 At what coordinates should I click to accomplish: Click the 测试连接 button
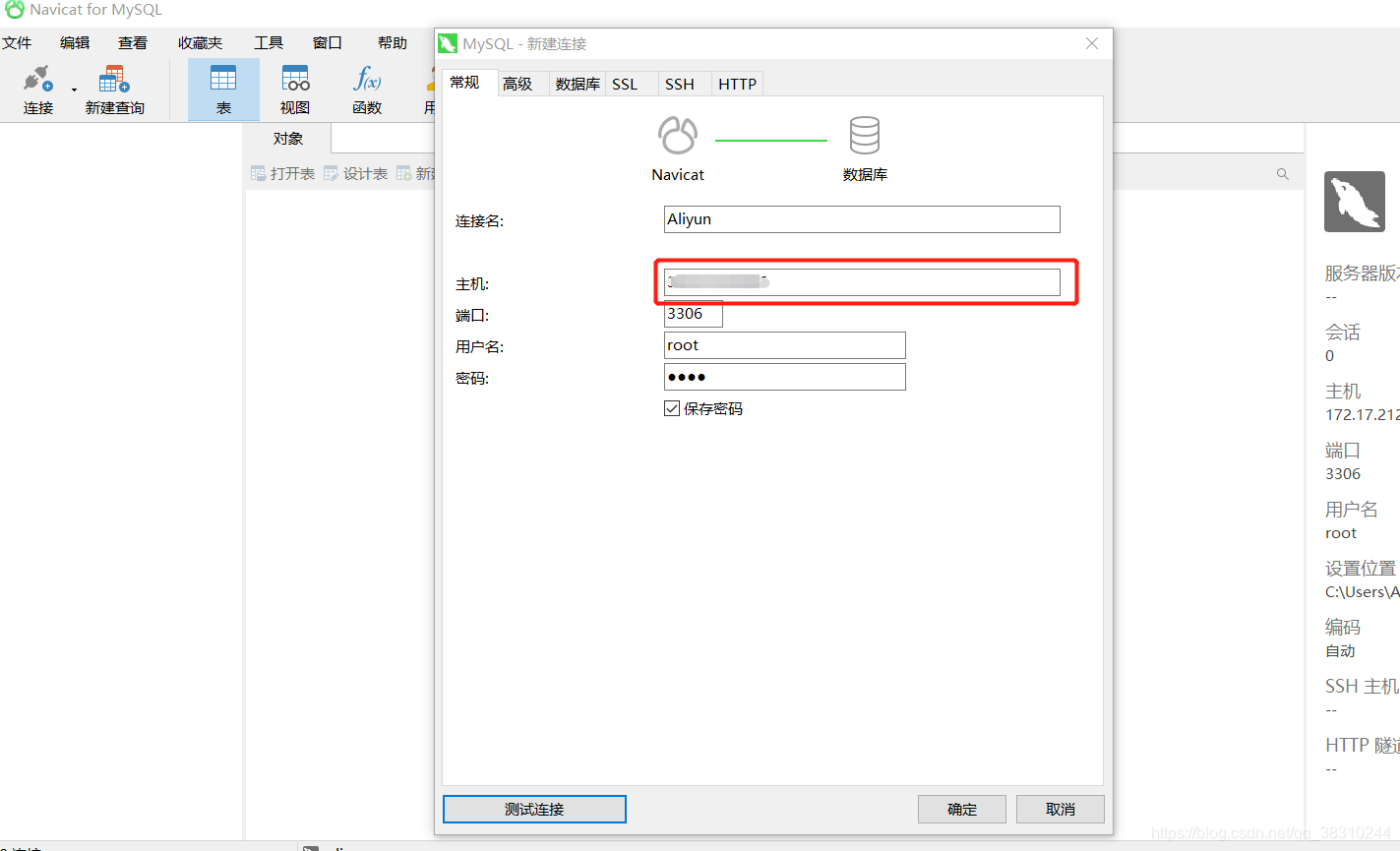pyautogui.click(x=534, y=809)
